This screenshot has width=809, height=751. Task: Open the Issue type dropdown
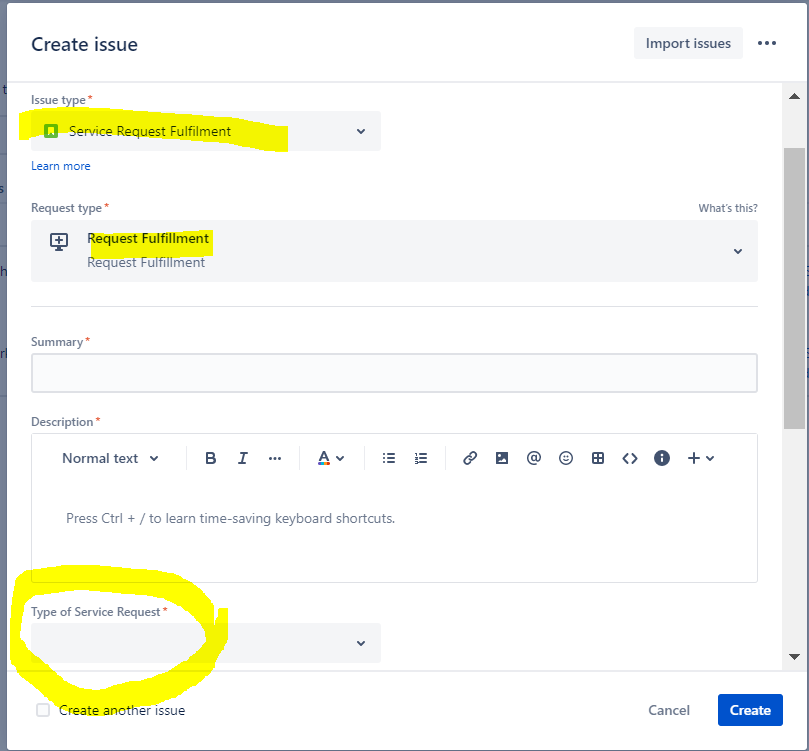pyautogui.click(x=206, y=131)
